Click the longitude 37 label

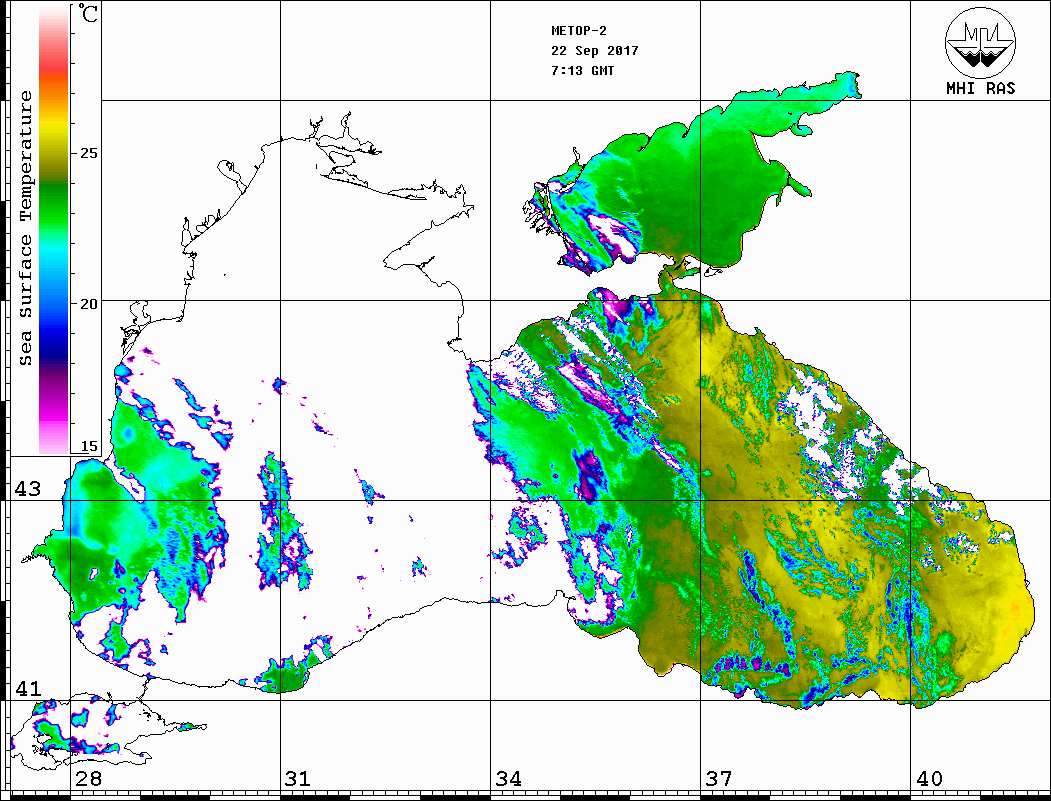tap(719, 779)
